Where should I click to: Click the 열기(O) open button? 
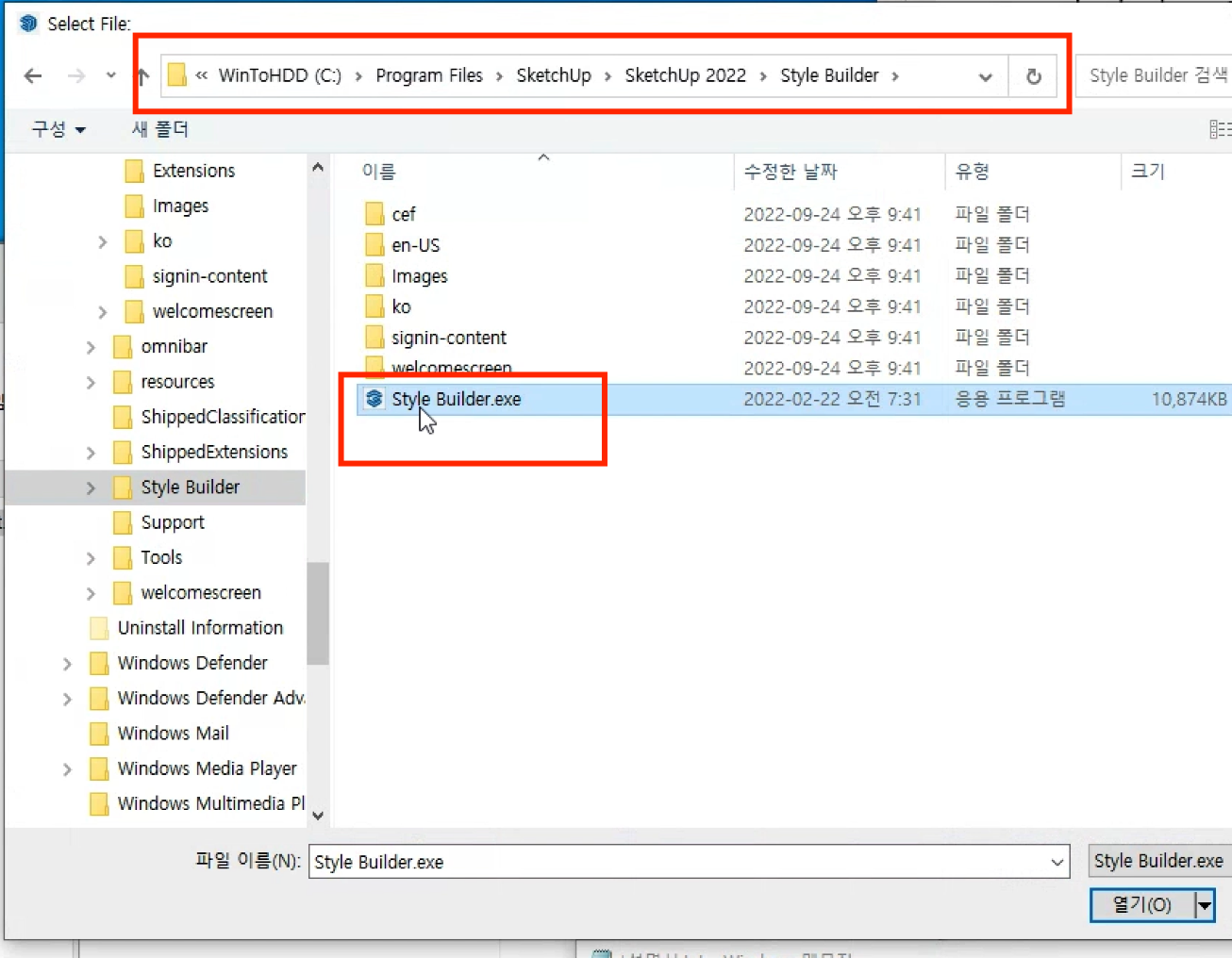click(x=1141, y=905)
